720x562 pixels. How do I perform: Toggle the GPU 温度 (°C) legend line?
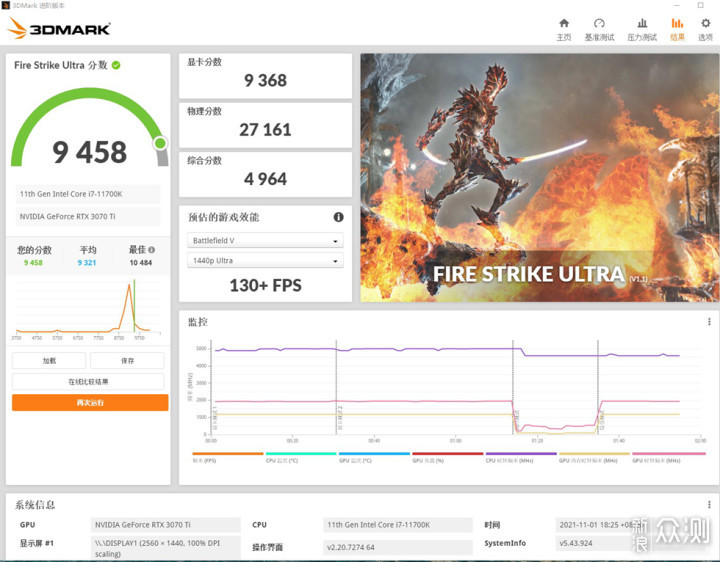[374, 457]
